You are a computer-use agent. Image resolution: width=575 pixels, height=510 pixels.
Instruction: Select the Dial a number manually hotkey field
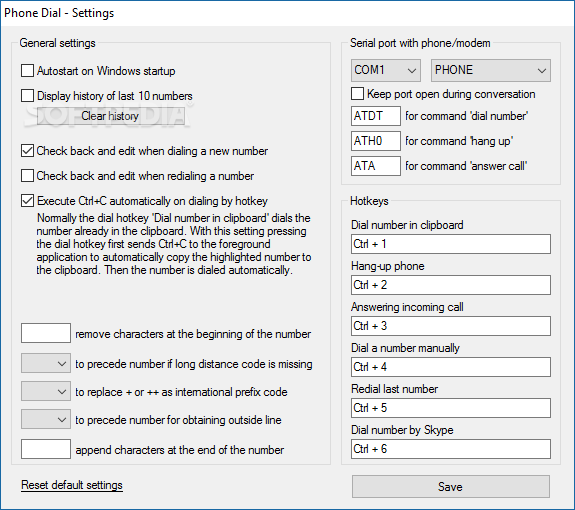[x=451, y=367]
